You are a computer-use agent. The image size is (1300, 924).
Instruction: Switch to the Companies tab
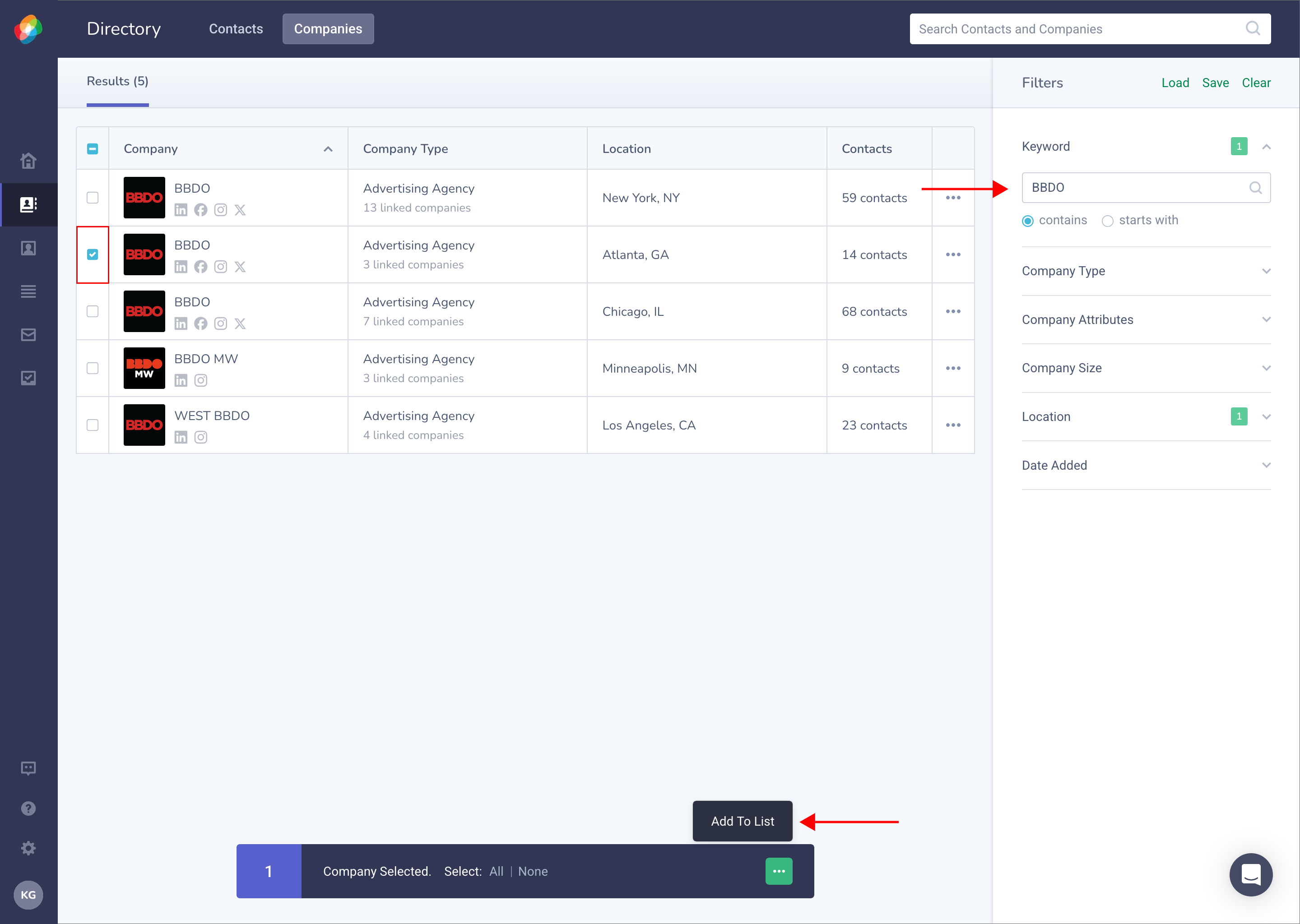pyautogui.click(x=328, y=29)
